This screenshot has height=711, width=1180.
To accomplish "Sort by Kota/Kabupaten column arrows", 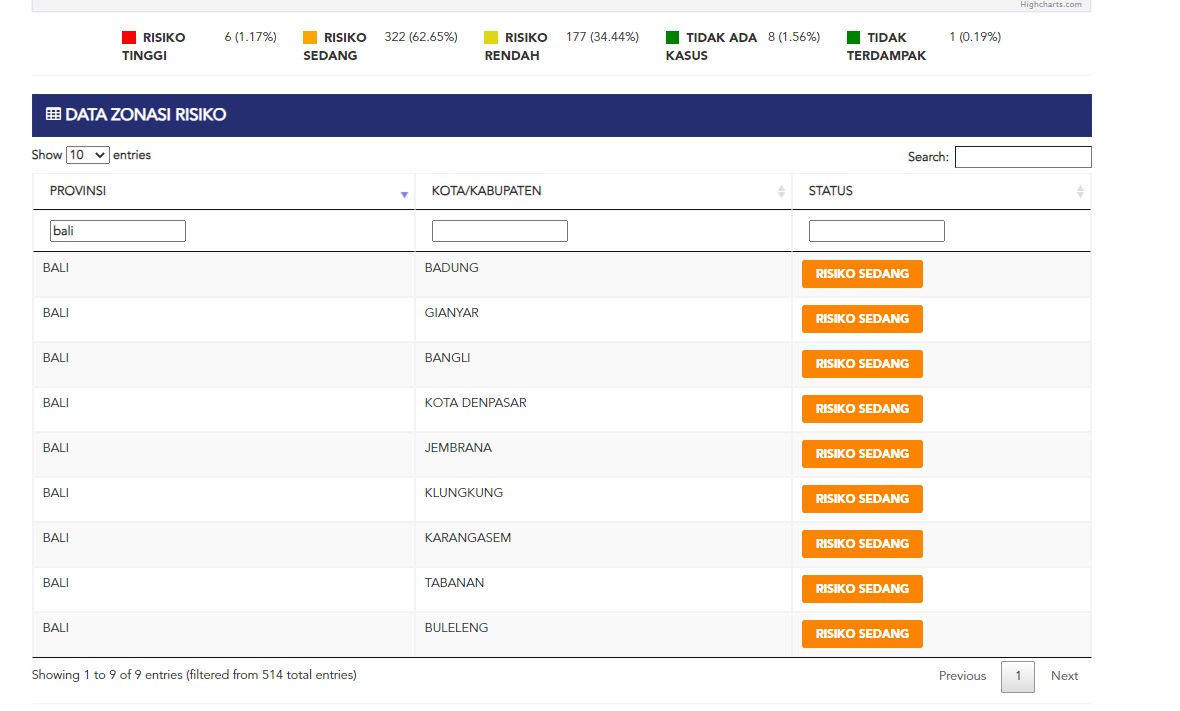I will tap(781, 192).
